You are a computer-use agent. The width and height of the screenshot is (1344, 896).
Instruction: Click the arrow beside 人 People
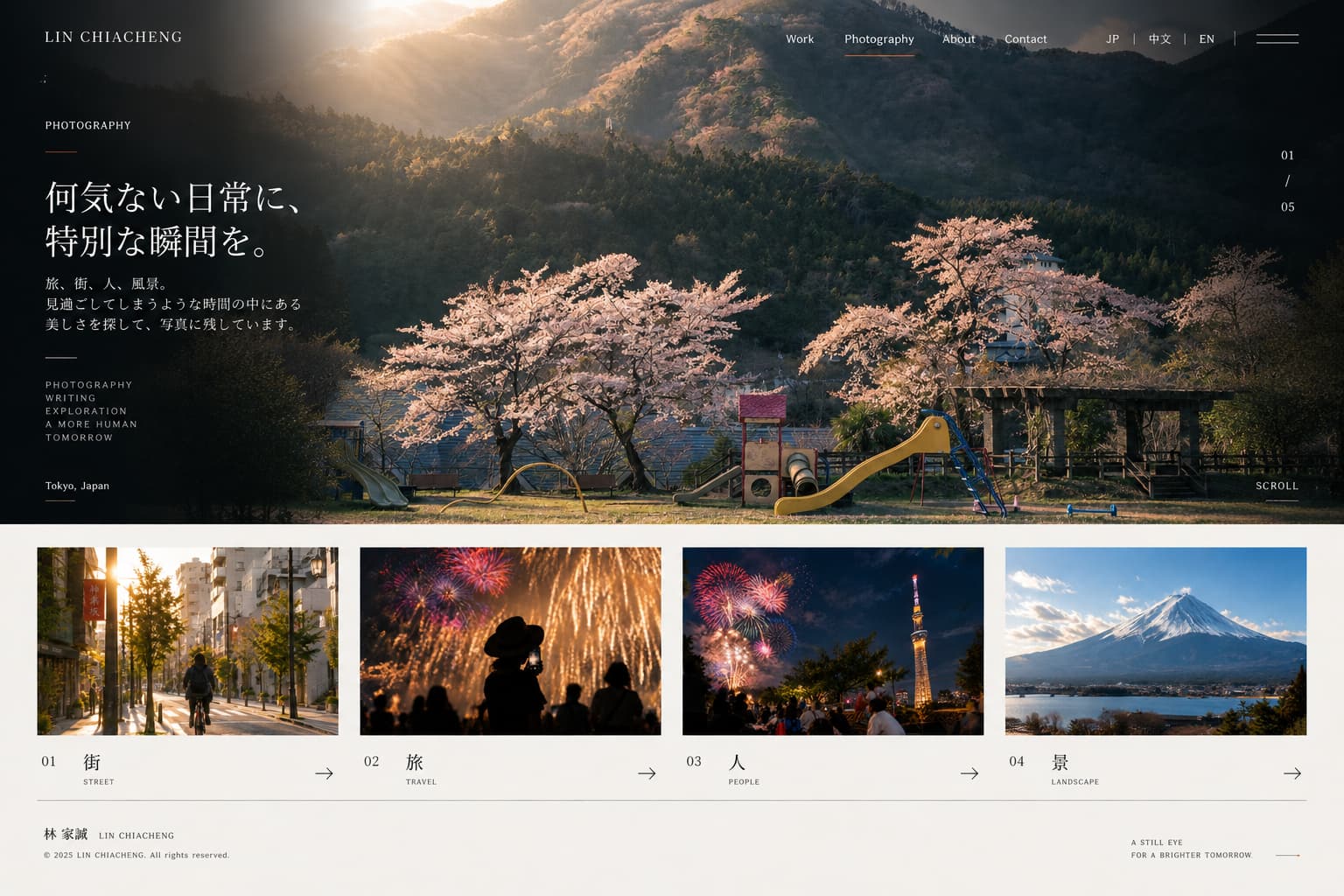click(969, 773)
